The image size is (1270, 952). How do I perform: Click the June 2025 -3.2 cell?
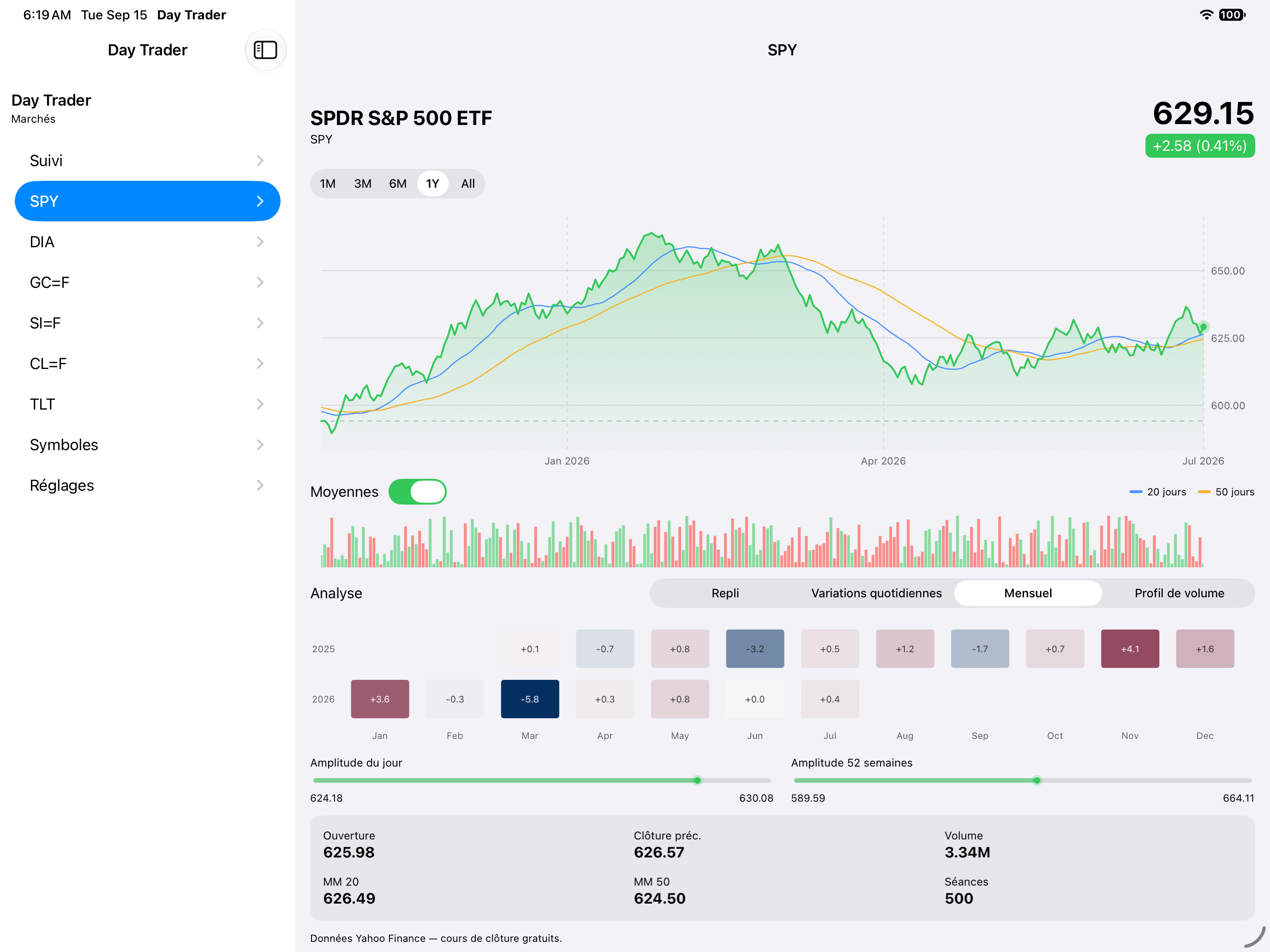click(755, 649)
